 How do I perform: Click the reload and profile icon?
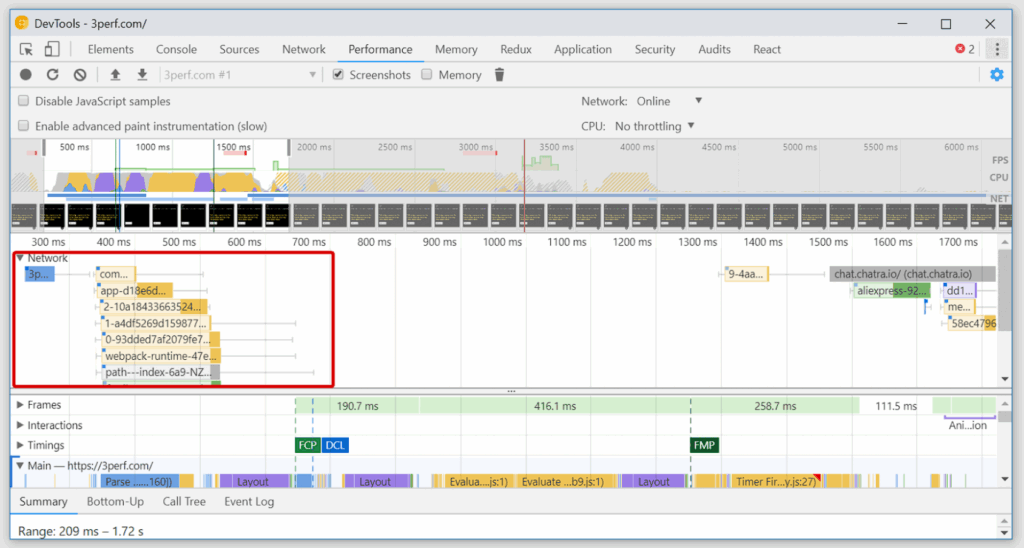(53, 75)
